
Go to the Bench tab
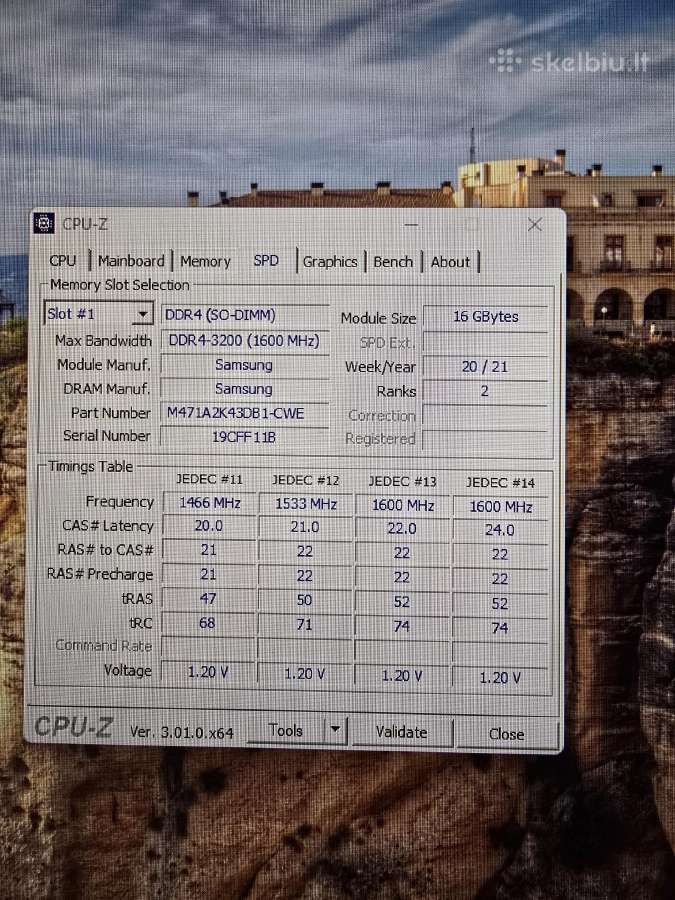click(393, 262)
